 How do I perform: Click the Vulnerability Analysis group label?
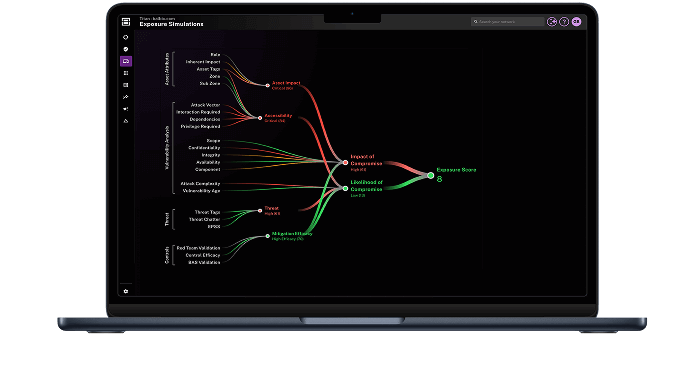(167, 148)
